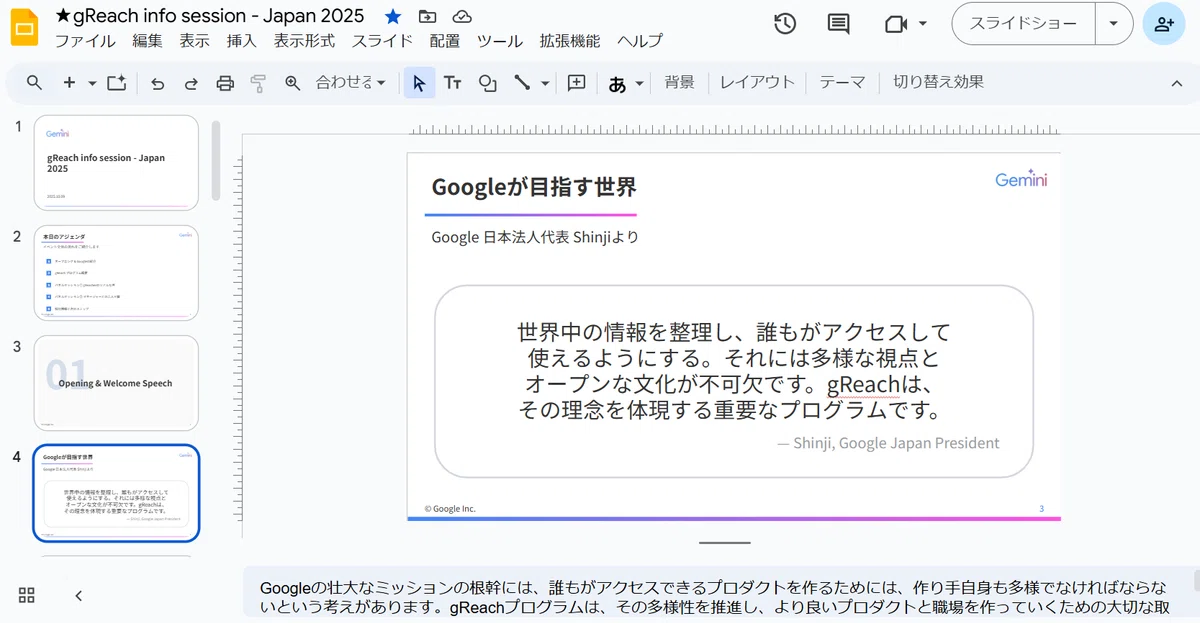Open slideshow options dropdown arrow

pos(1114,24)
